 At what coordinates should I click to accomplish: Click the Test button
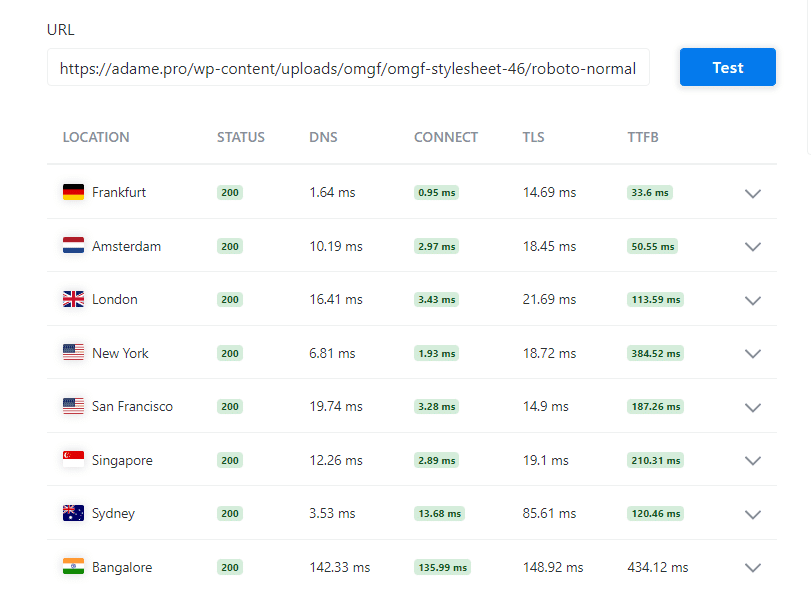click(727, 67)
